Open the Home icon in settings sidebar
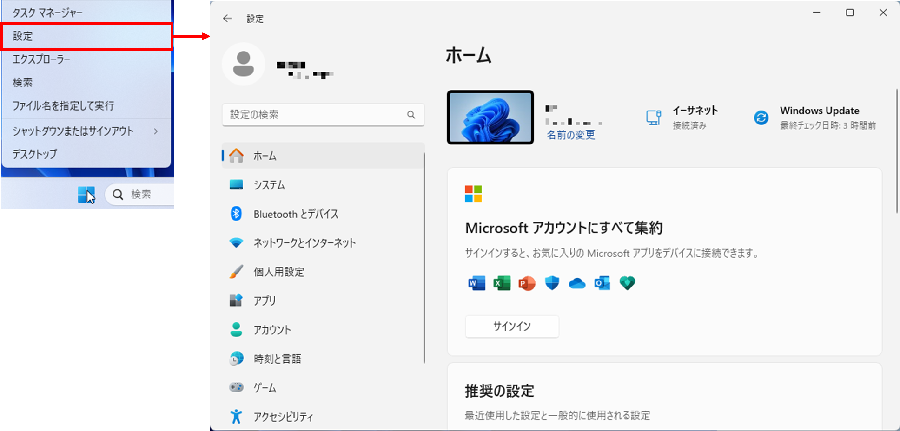 [x=236, y=156]
